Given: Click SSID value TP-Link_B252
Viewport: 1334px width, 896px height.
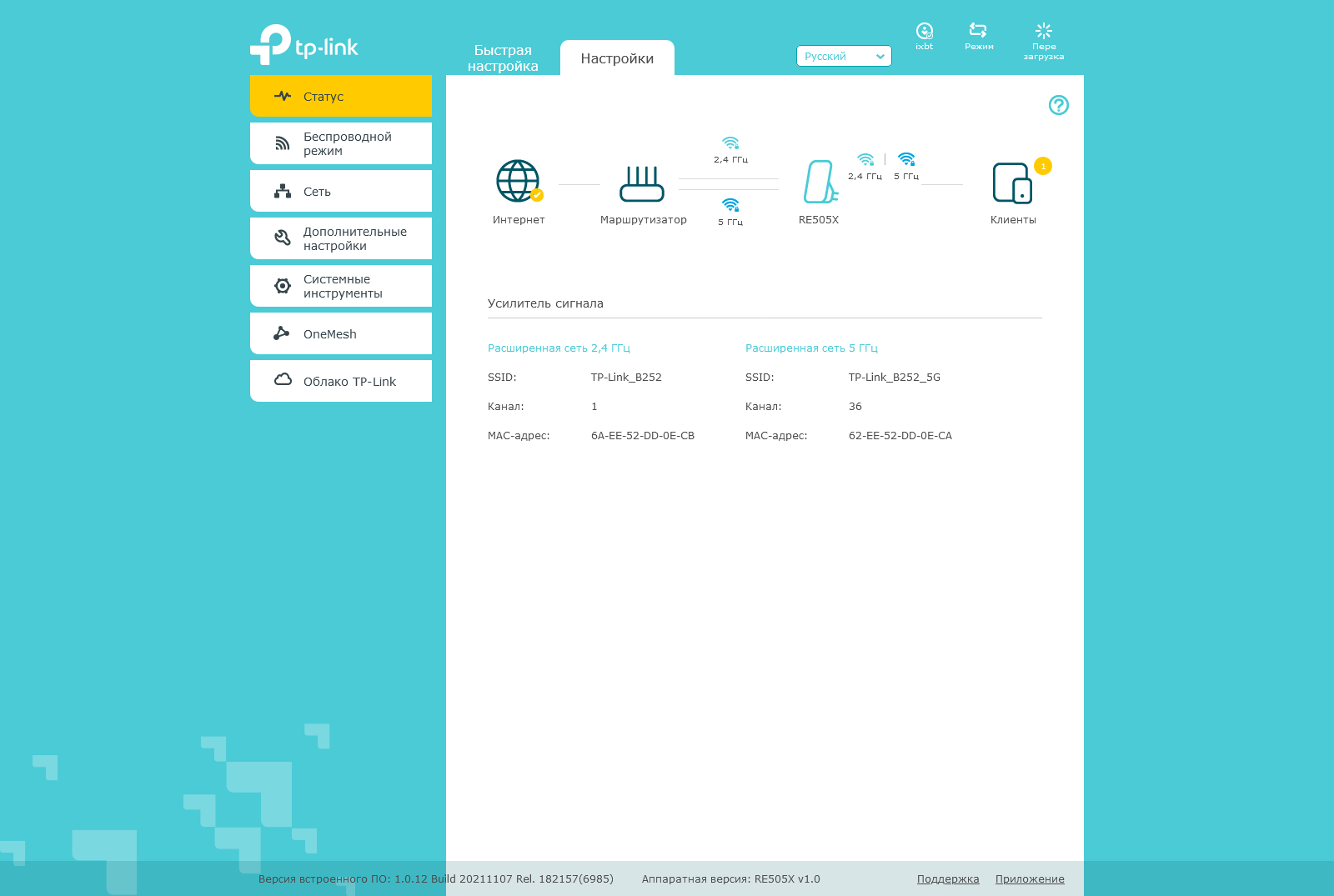Looking at the screenshot, I should point(626,378).
